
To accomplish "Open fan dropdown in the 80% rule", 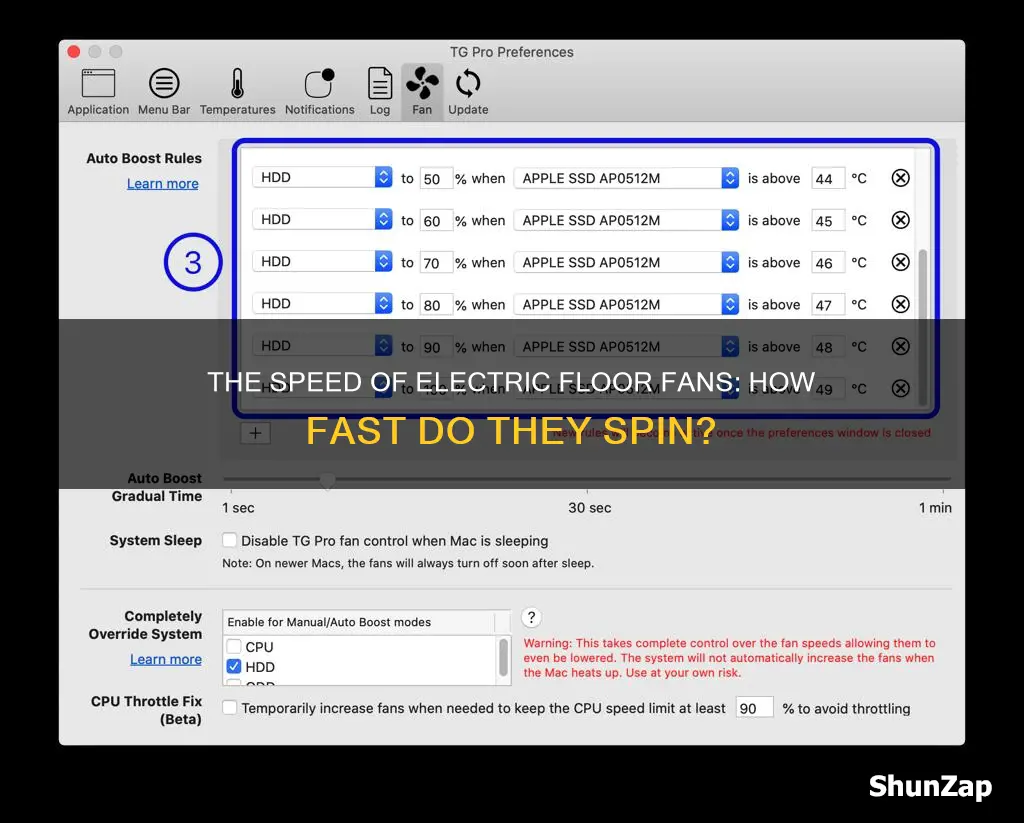I will (x=322, y=304).
